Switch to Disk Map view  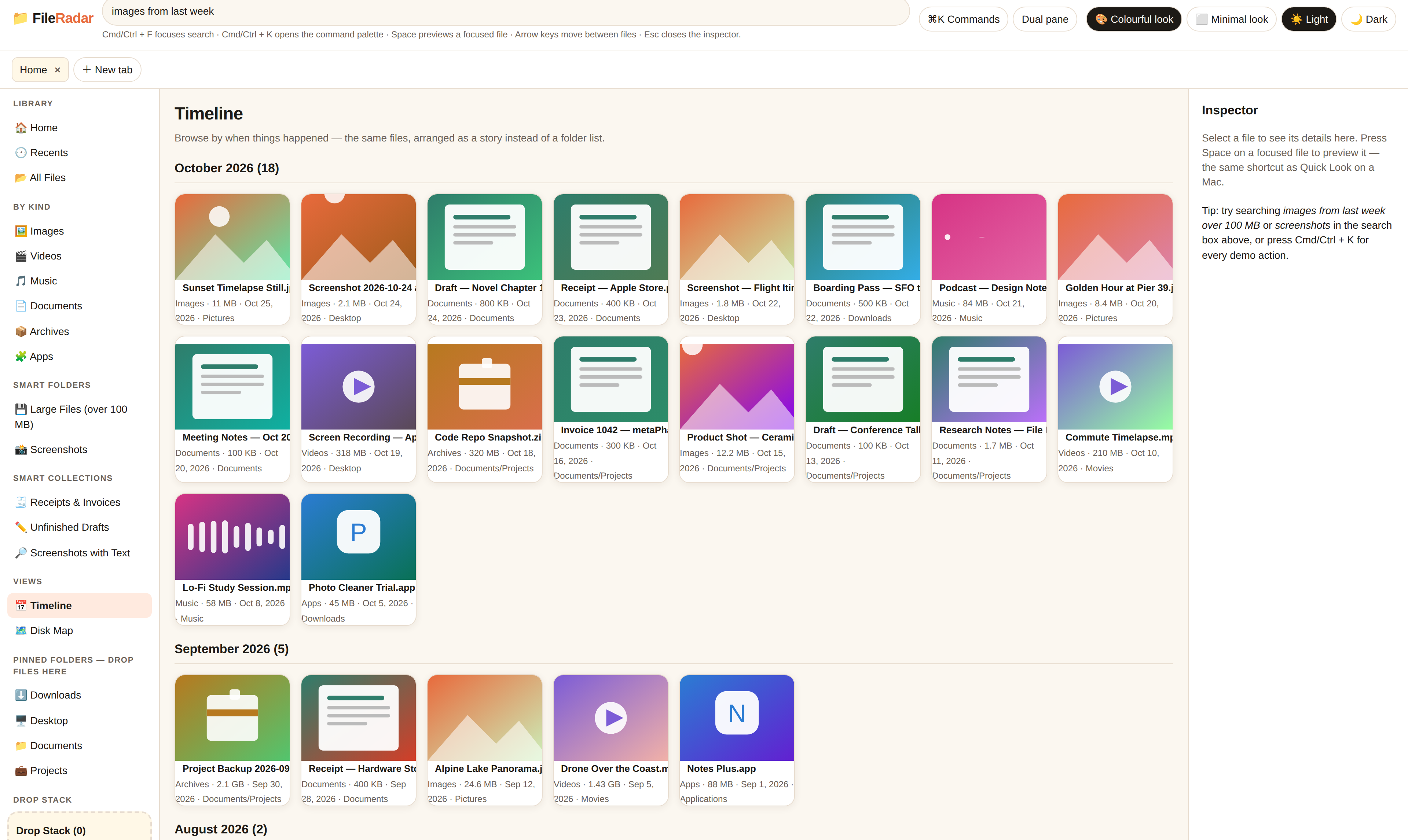(x=79, y=631)
